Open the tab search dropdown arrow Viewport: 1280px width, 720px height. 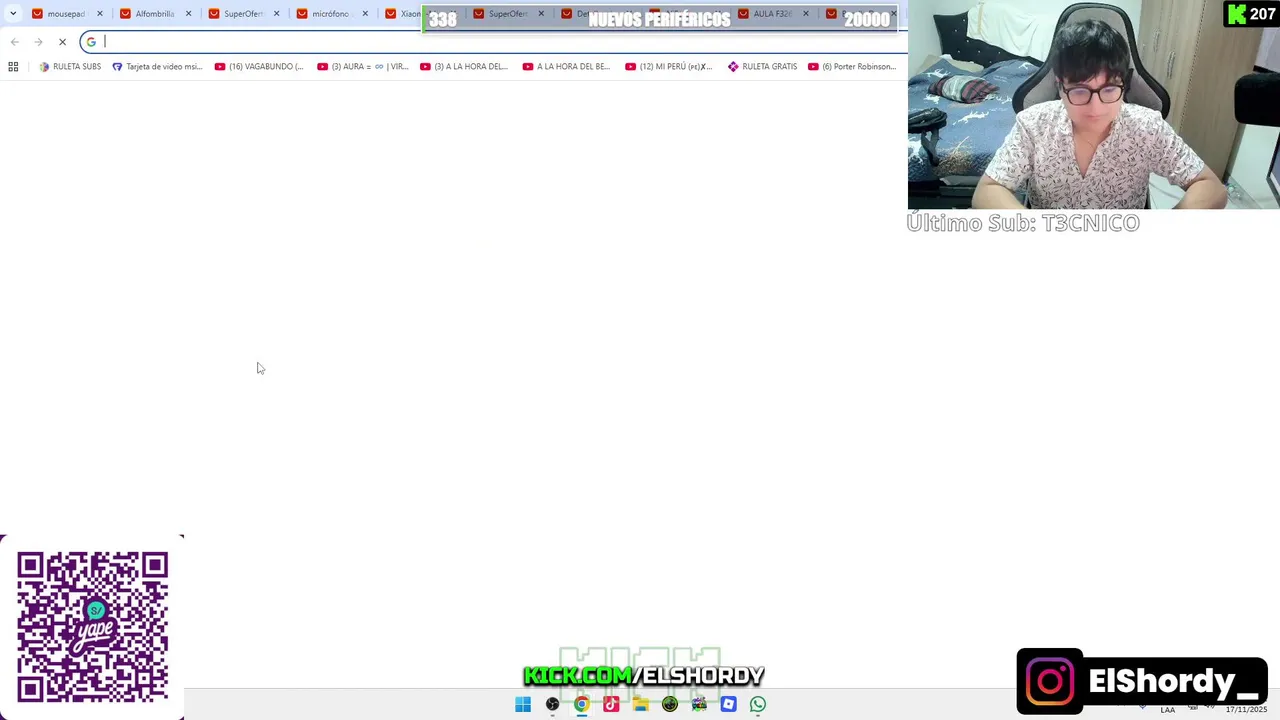[x=13, y=14]
